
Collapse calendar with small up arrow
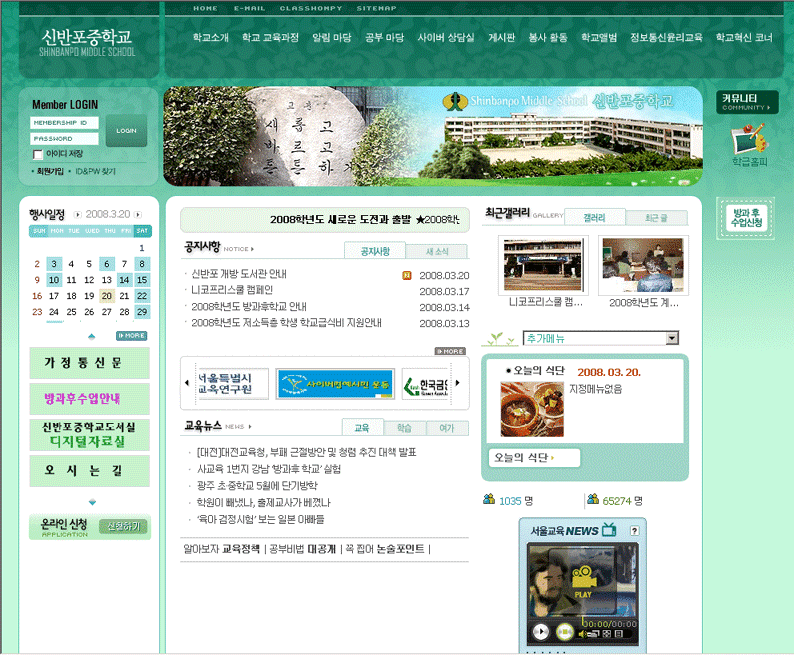pos(92,336)
